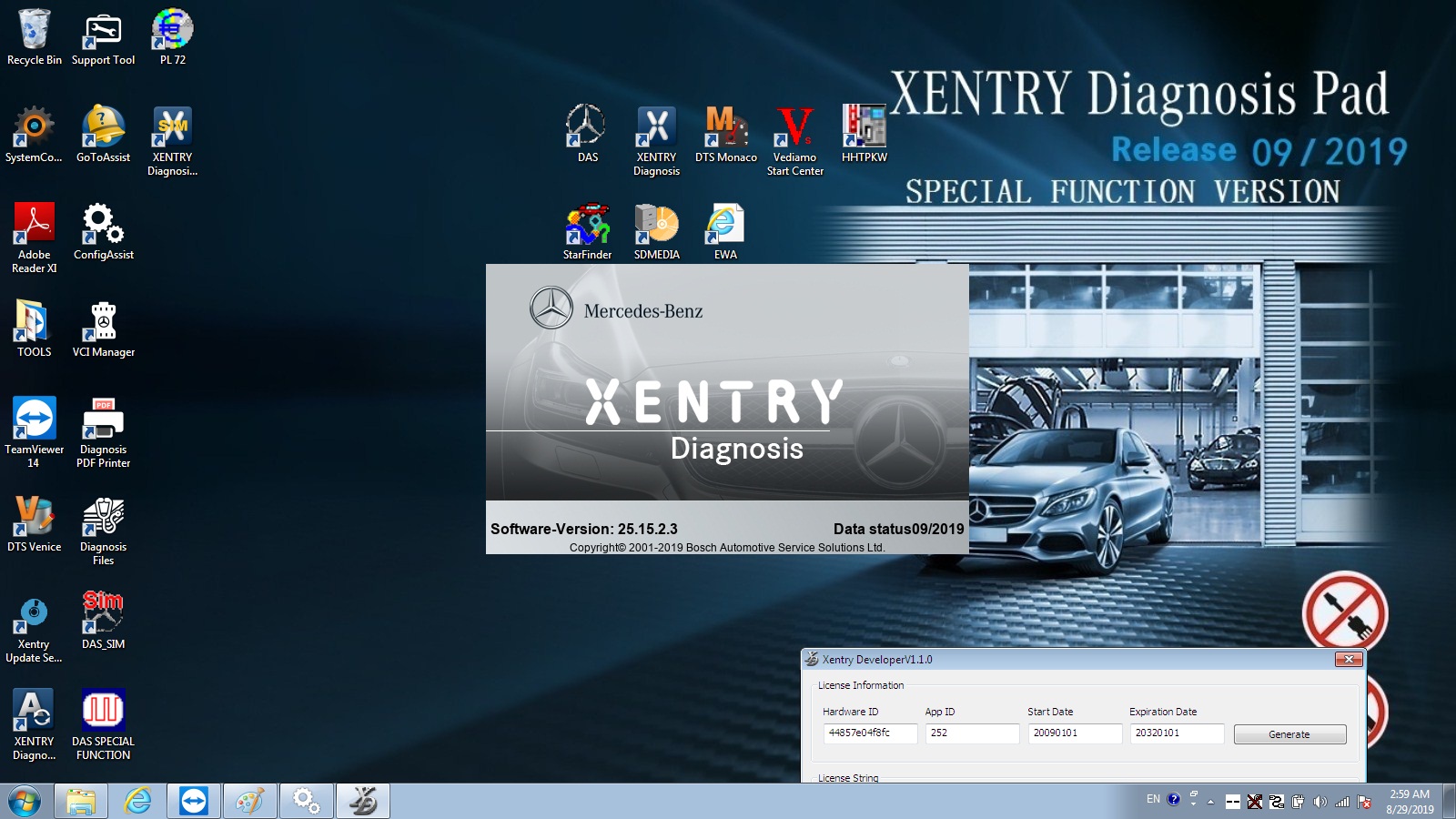Image resolution: width=1456 pixels, height=819 pixels.
Task: Launch the StarFinder shortcut
Action: (587, 231)
